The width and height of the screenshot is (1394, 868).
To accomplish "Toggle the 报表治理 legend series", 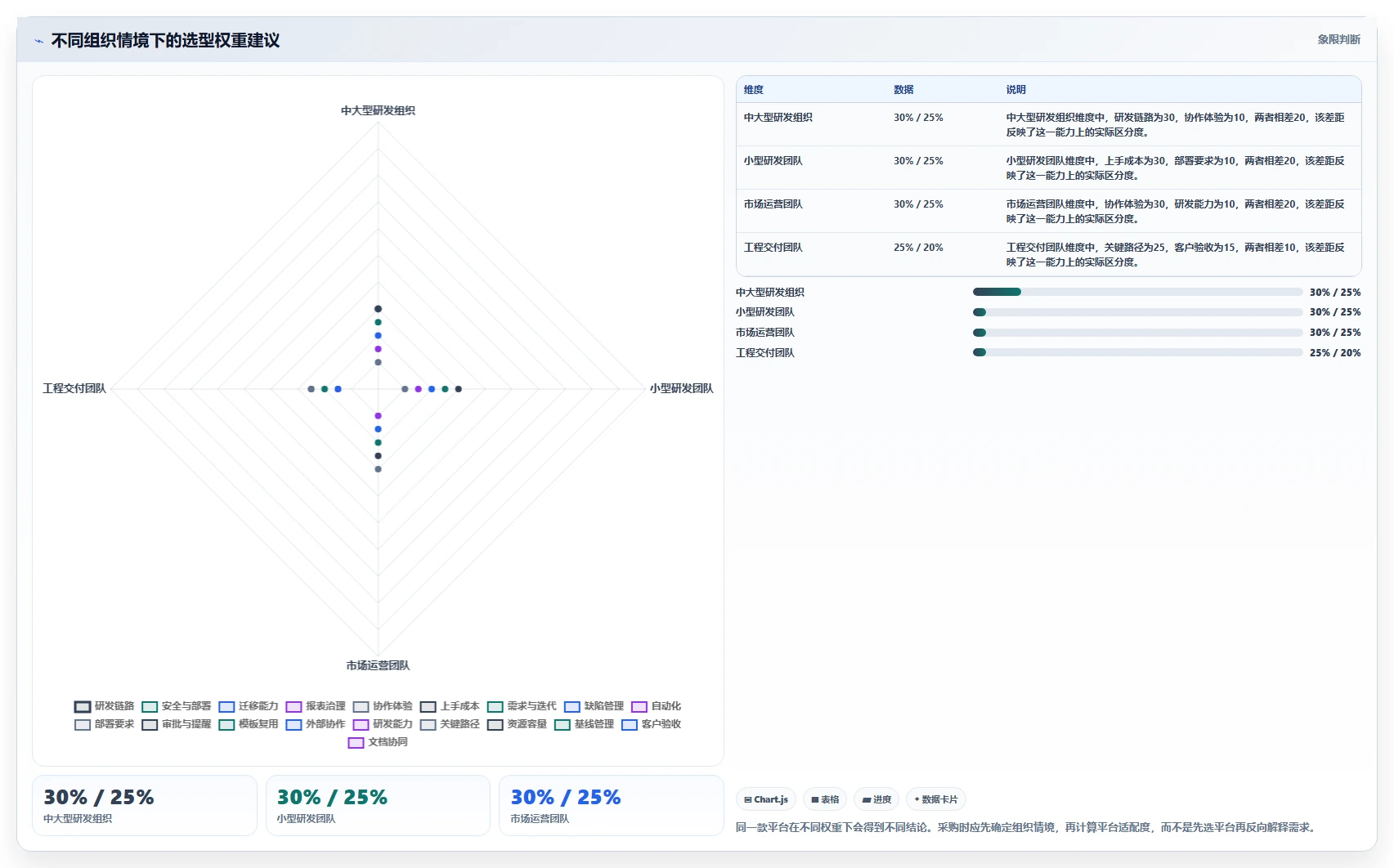I will (x=316, y=706).
